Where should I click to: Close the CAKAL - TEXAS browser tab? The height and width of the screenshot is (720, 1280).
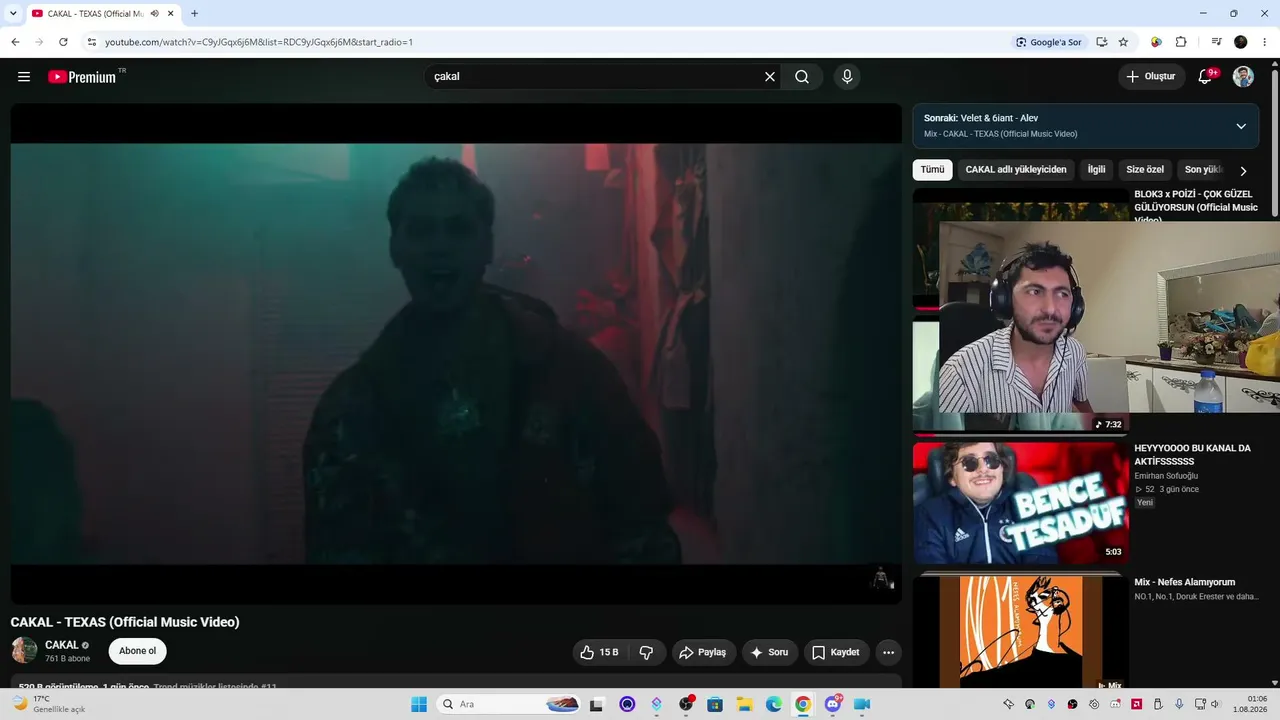(170, 14)
